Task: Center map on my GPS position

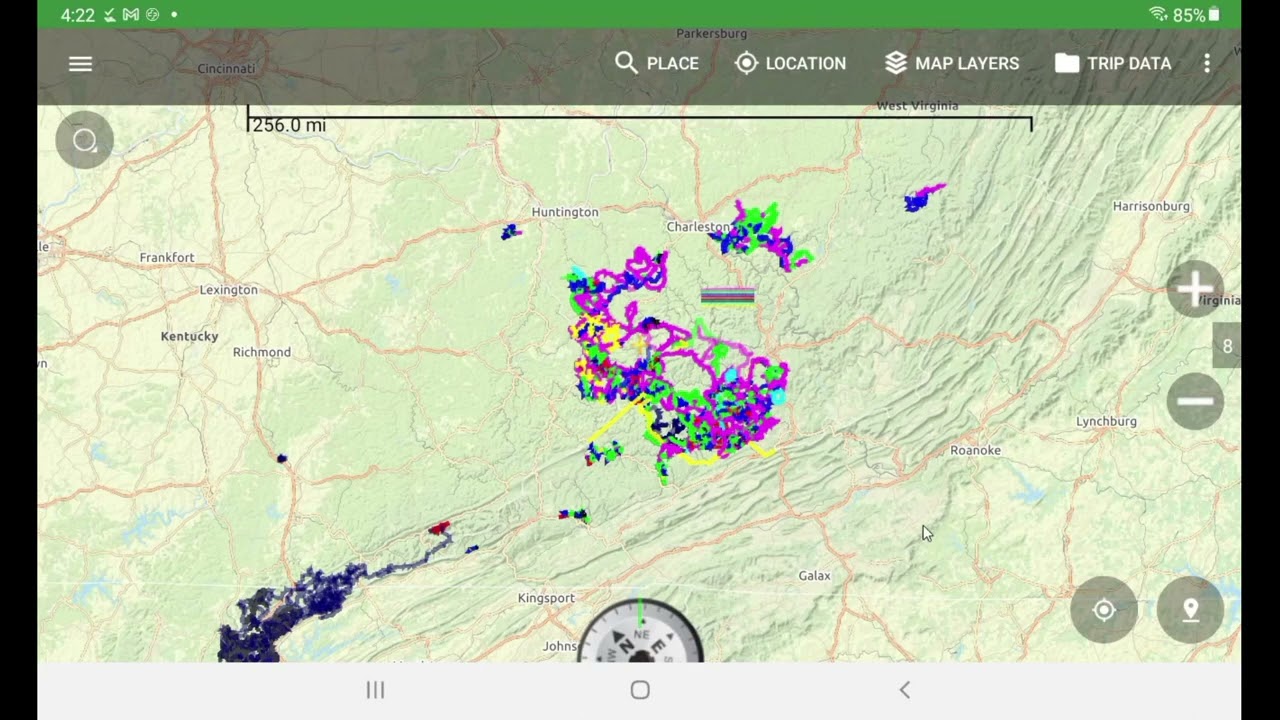Action: pyautogui.click(x=1104, y=610)
